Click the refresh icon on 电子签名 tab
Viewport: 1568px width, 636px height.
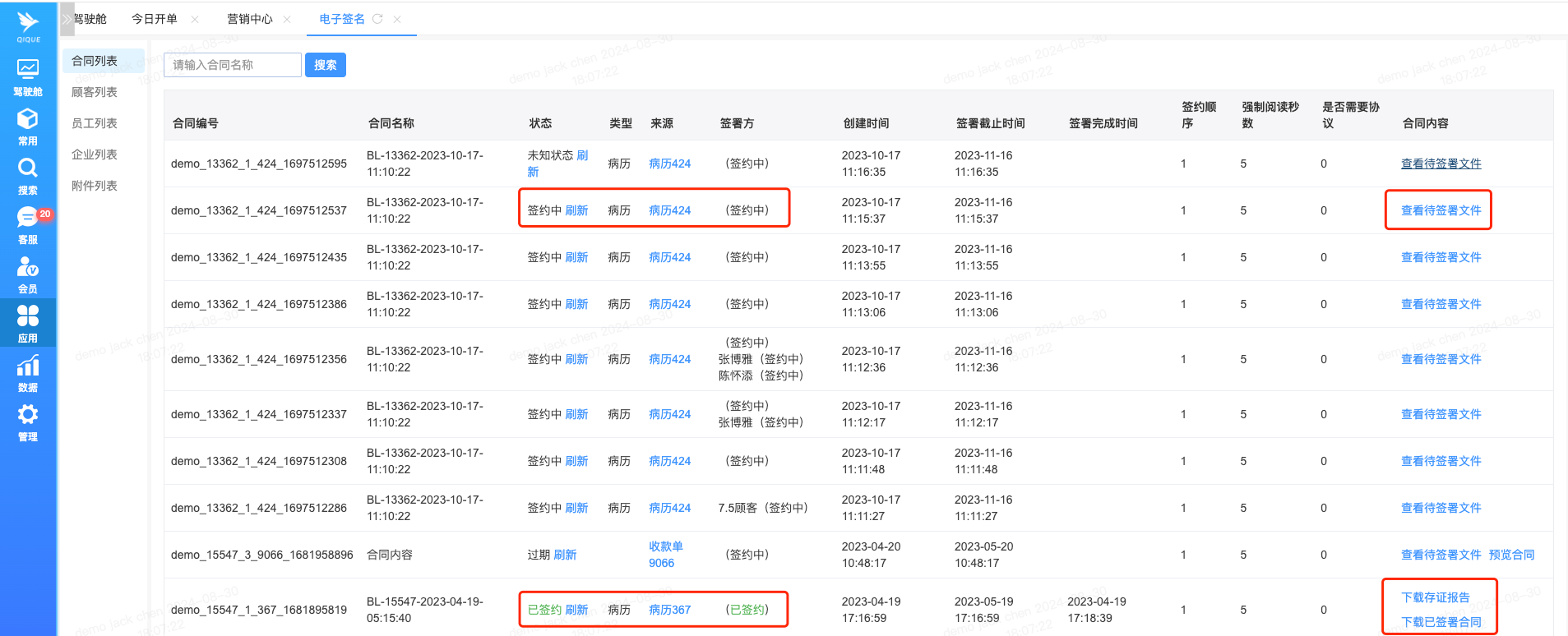(x=377, y=19)
